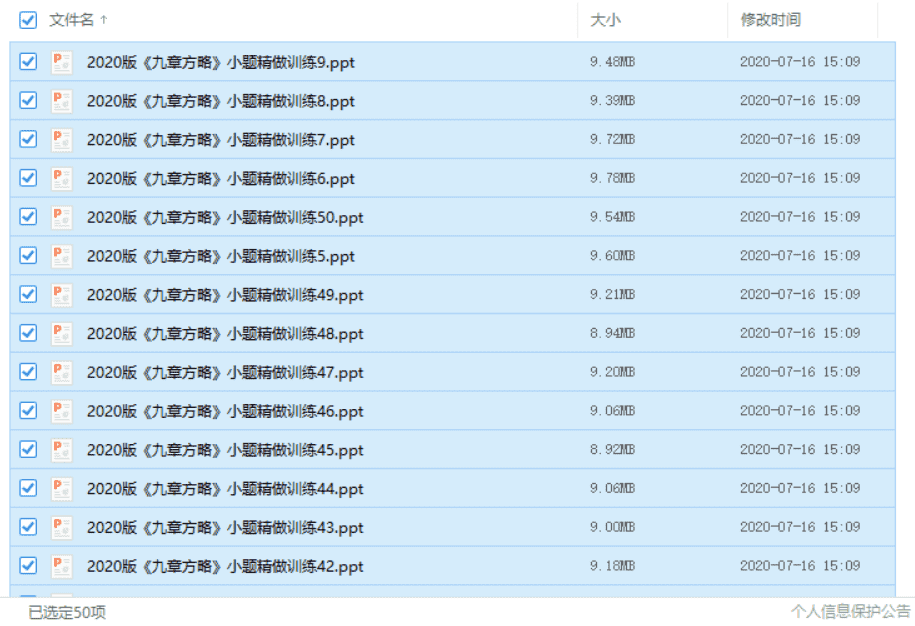915x626 pixels.
Task: Click the 文件名 column header
Action: point(70,19)
